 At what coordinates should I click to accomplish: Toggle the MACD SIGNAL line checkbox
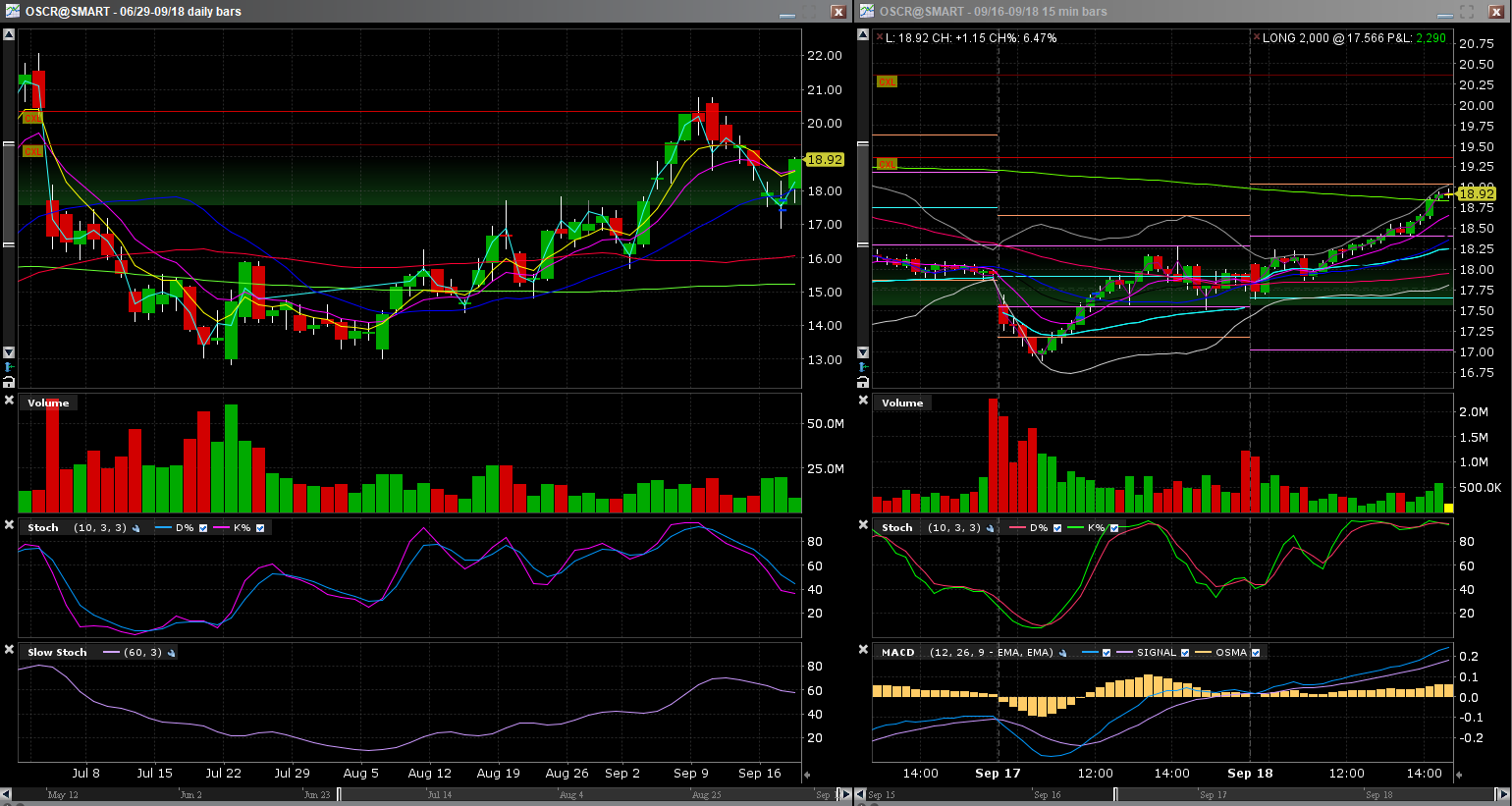(x=1185, y=653)
